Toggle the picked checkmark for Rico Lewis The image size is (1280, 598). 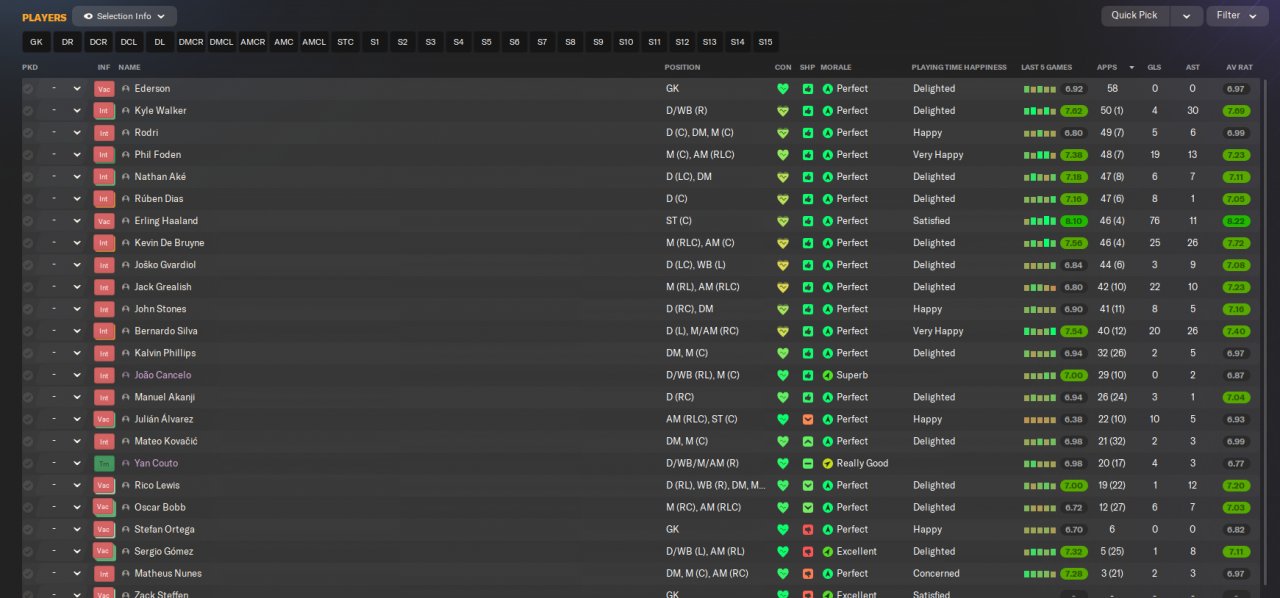pos(28,485)
